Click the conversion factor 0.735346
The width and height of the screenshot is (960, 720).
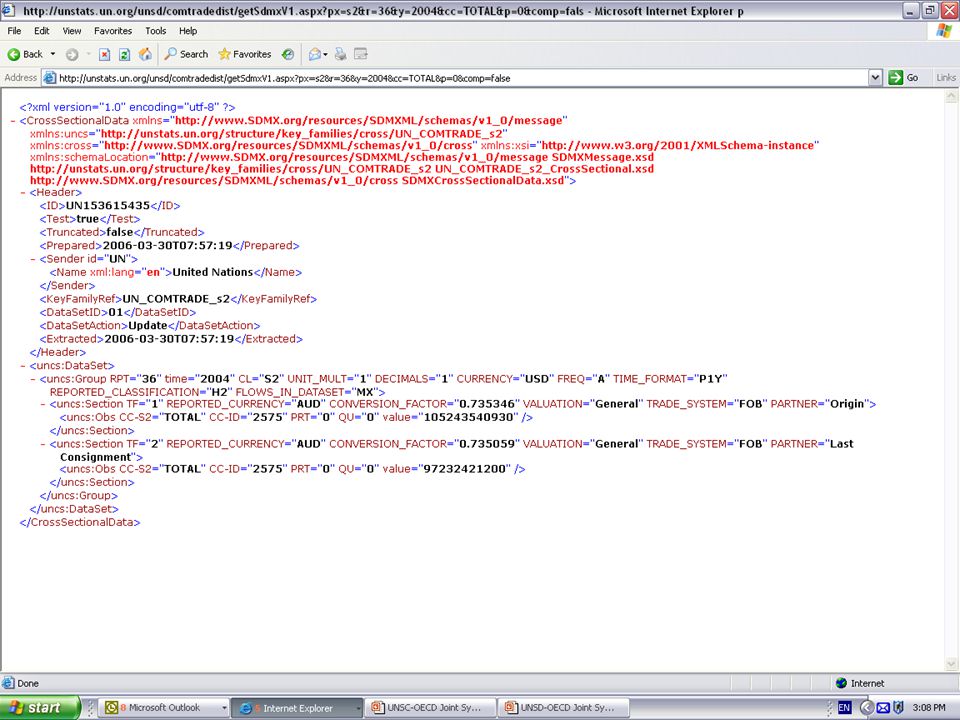(489, 404)
